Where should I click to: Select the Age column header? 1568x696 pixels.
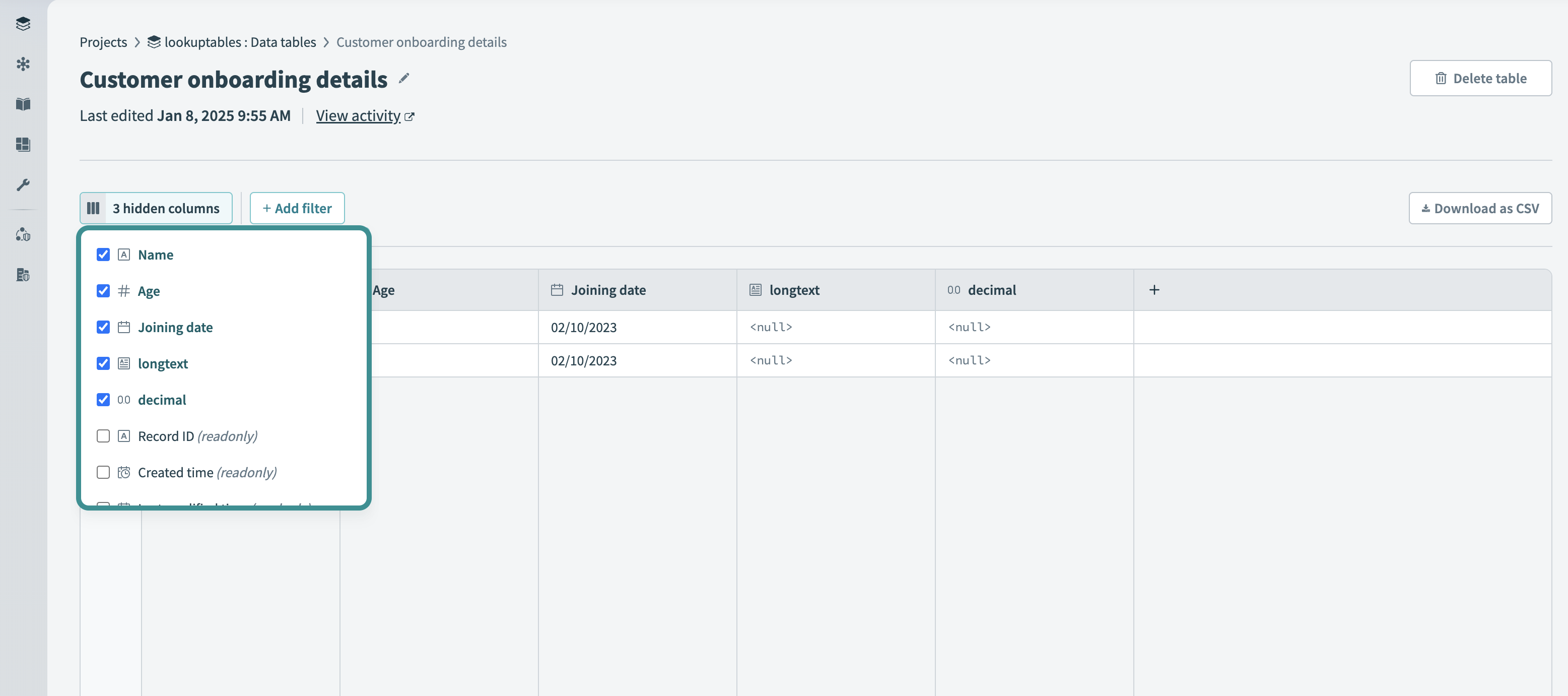click(455, 290)
